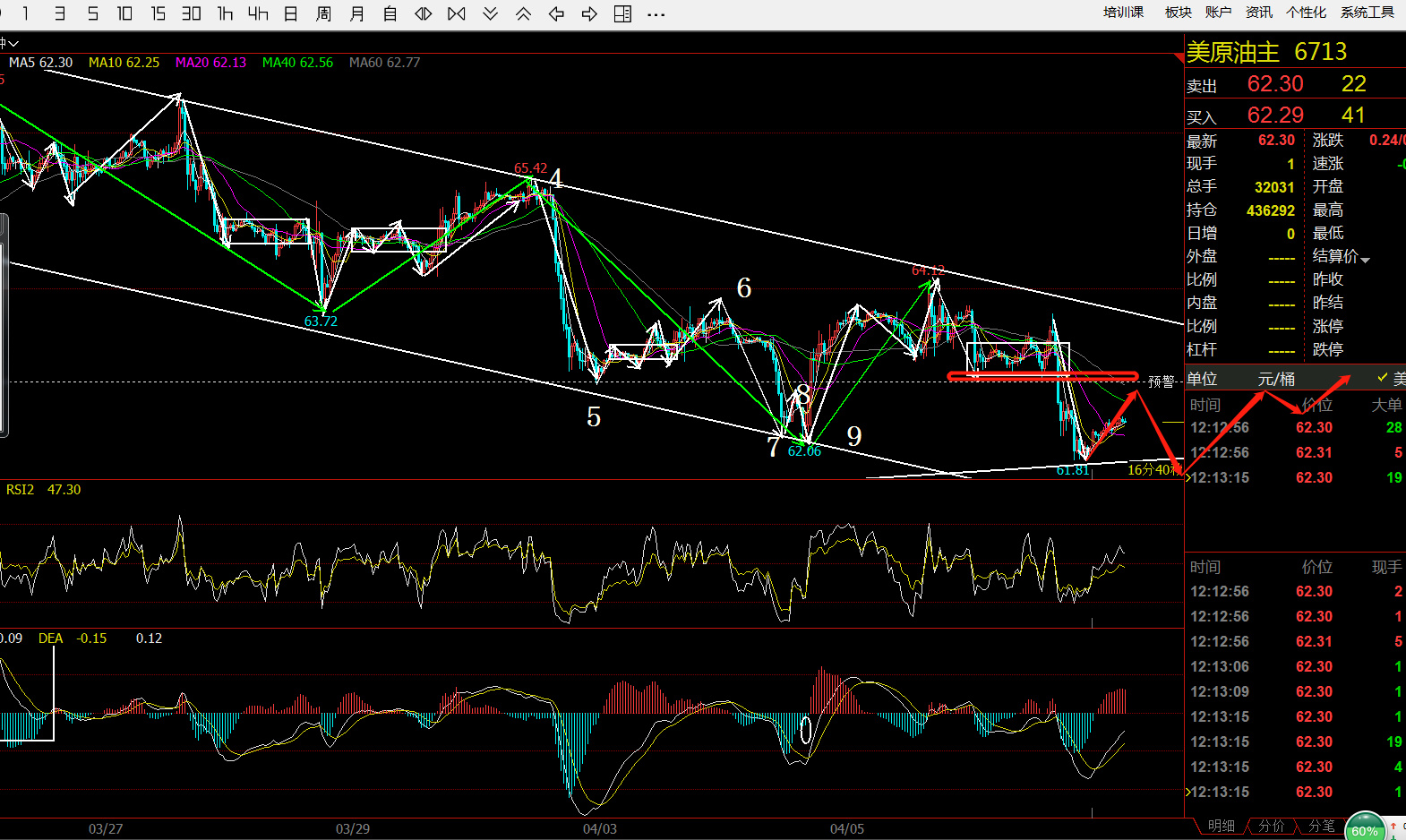Click the green 60% memory ball
Screen dimensions: 1406x840
(x=1365, y=827)
